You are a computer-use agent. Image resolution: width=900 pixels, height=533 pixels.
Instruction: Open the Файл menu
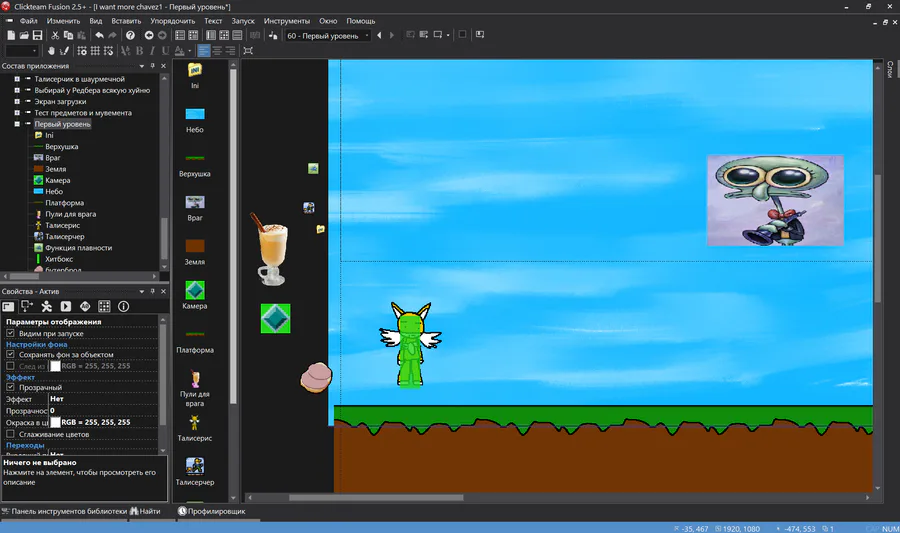pos(28,21)
